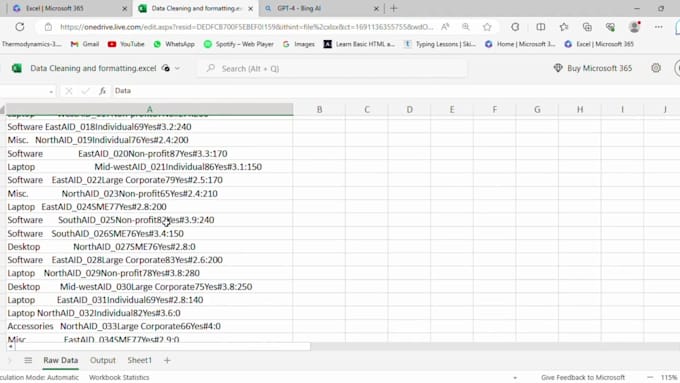Screen dimensions: 680x383
Task: Expand the Name Box dropdown arrow
Action: click(x=51, y=92)
